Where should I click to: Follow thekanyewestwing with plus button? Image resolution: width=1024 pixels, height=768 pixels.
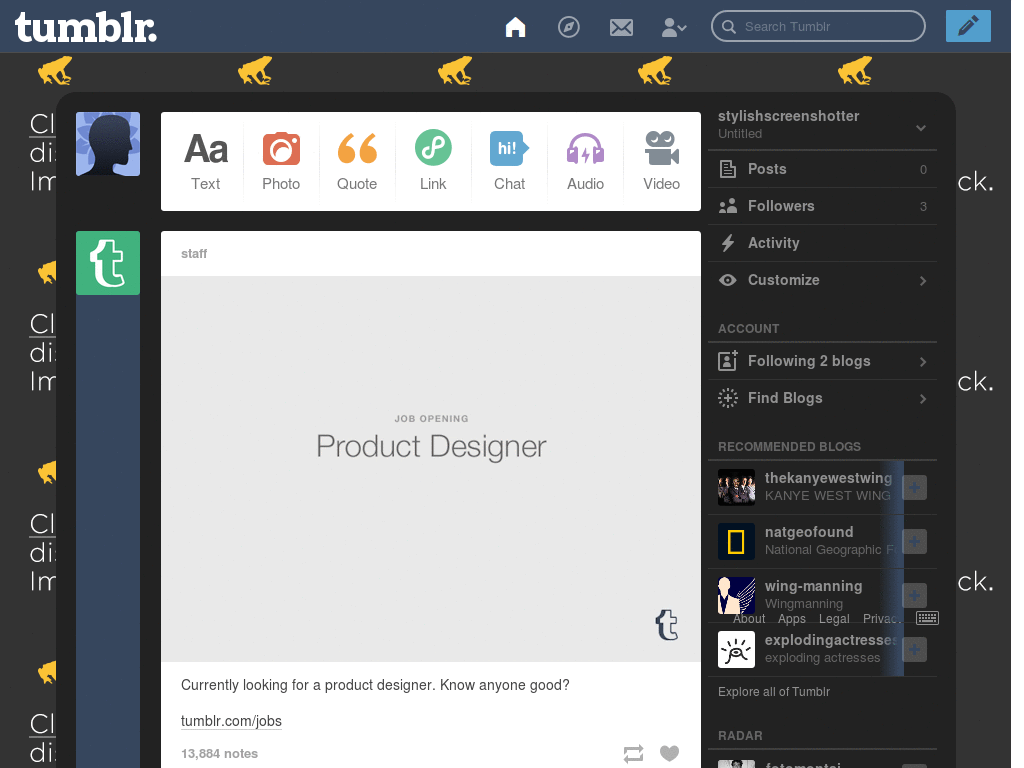(x=914, y=487)
